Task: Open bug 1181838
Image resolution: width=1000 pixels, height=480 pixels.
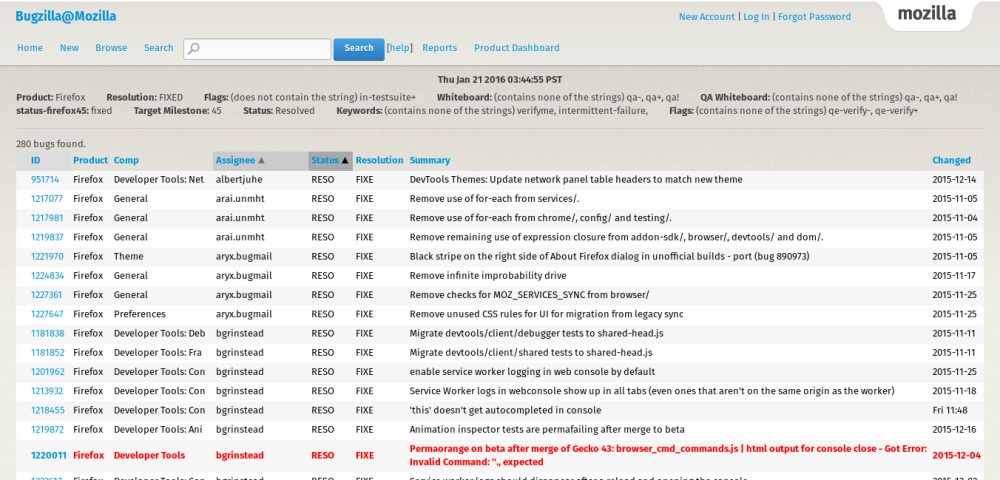Action: (47, 333)
